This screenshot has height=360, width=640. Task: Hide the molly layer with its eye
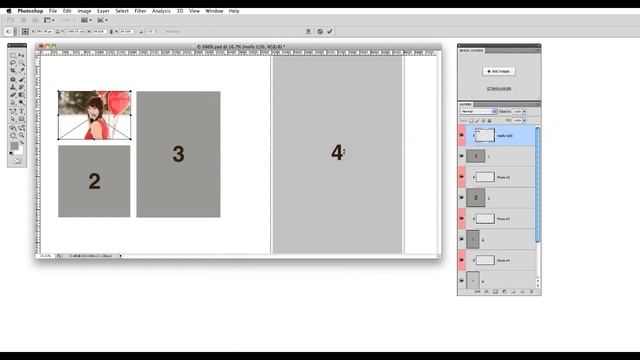pos(462,135)
